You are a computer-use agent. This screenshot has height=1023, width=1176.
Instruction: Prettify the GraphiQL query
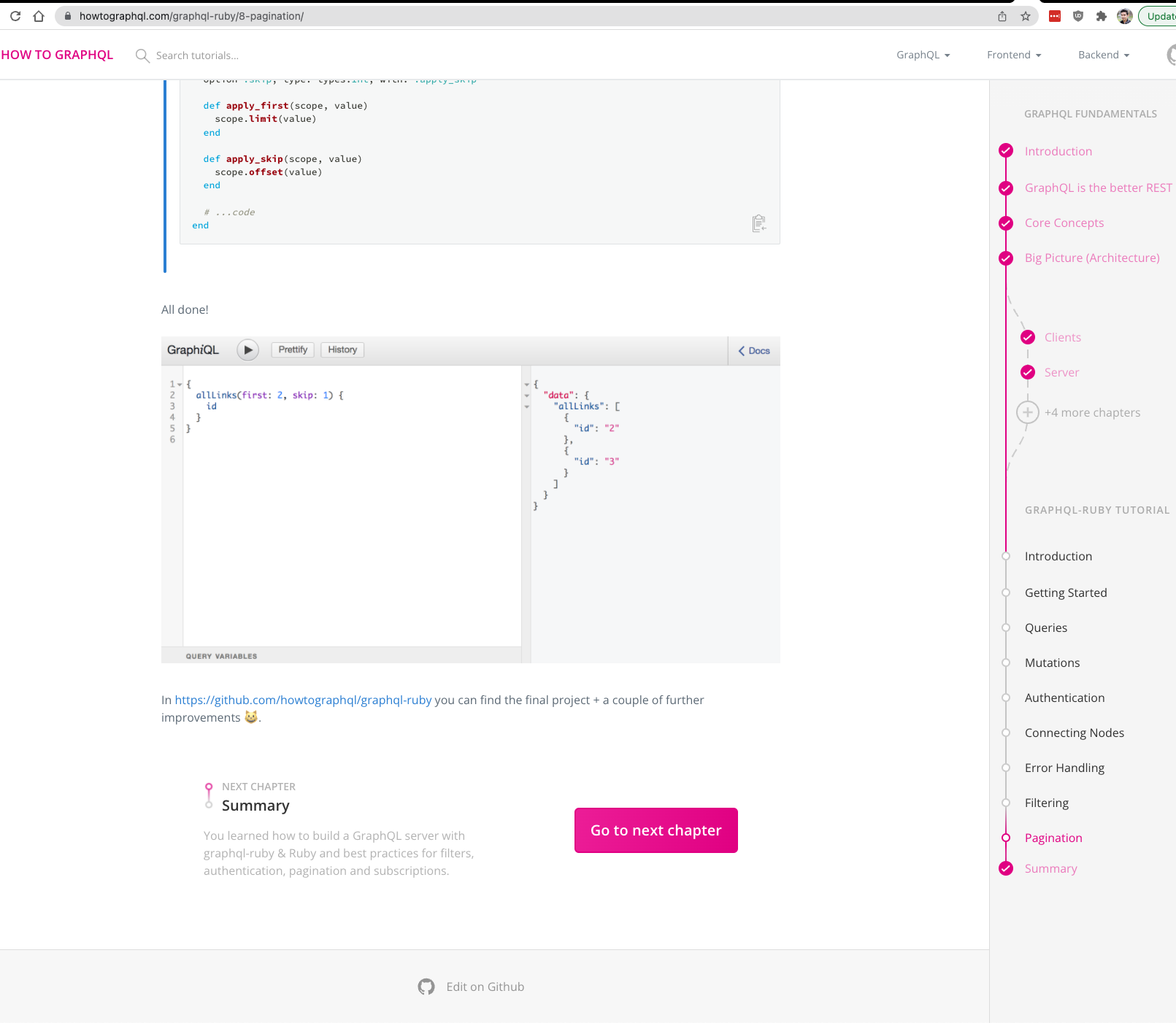293,350
